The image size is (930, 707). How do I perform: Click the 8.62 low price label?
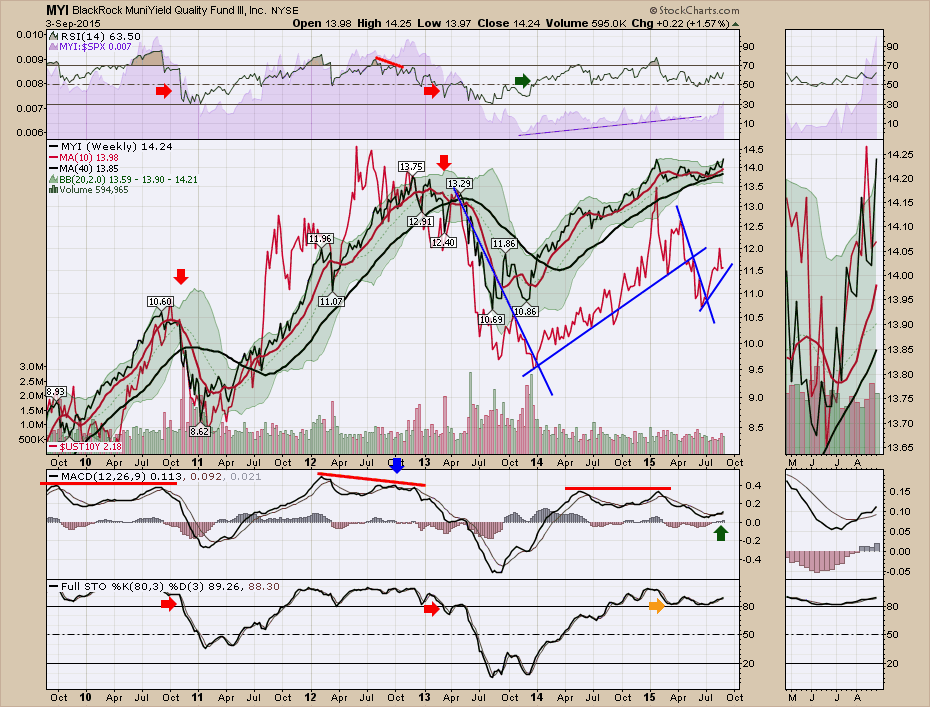click(199, 431)
